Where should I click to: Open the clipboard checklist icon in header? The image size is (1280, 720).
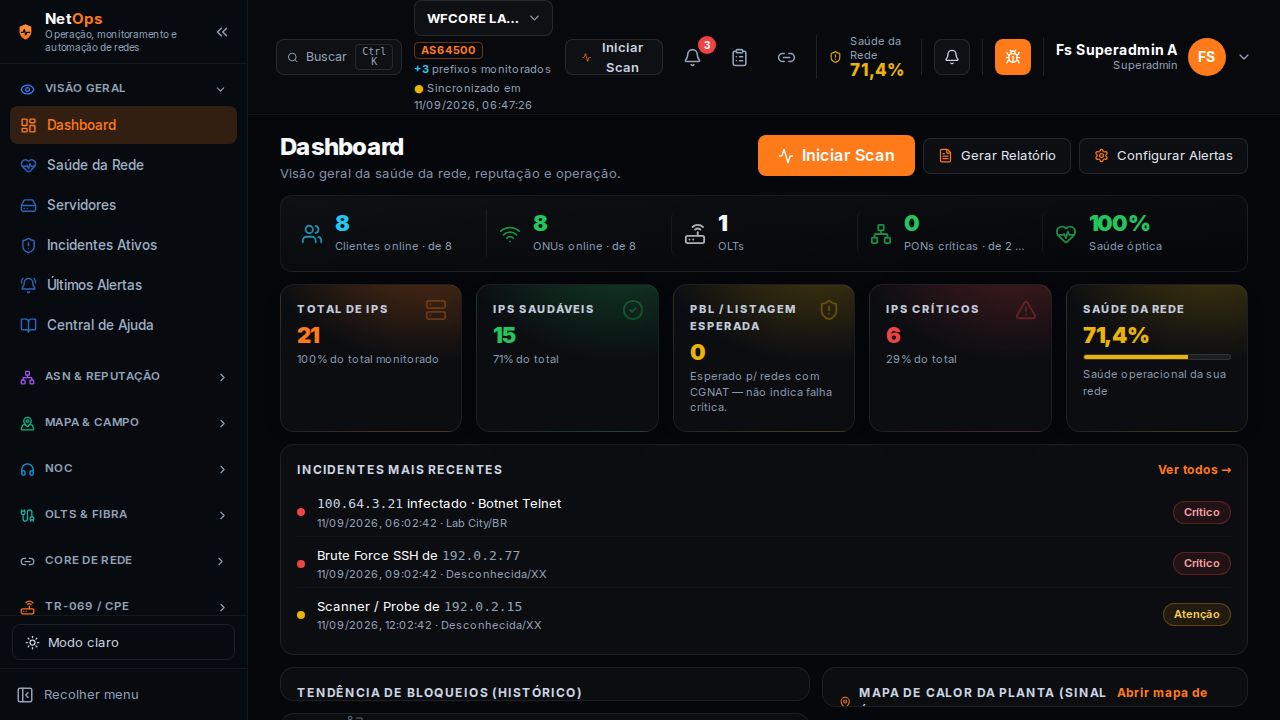pos(740,57)
